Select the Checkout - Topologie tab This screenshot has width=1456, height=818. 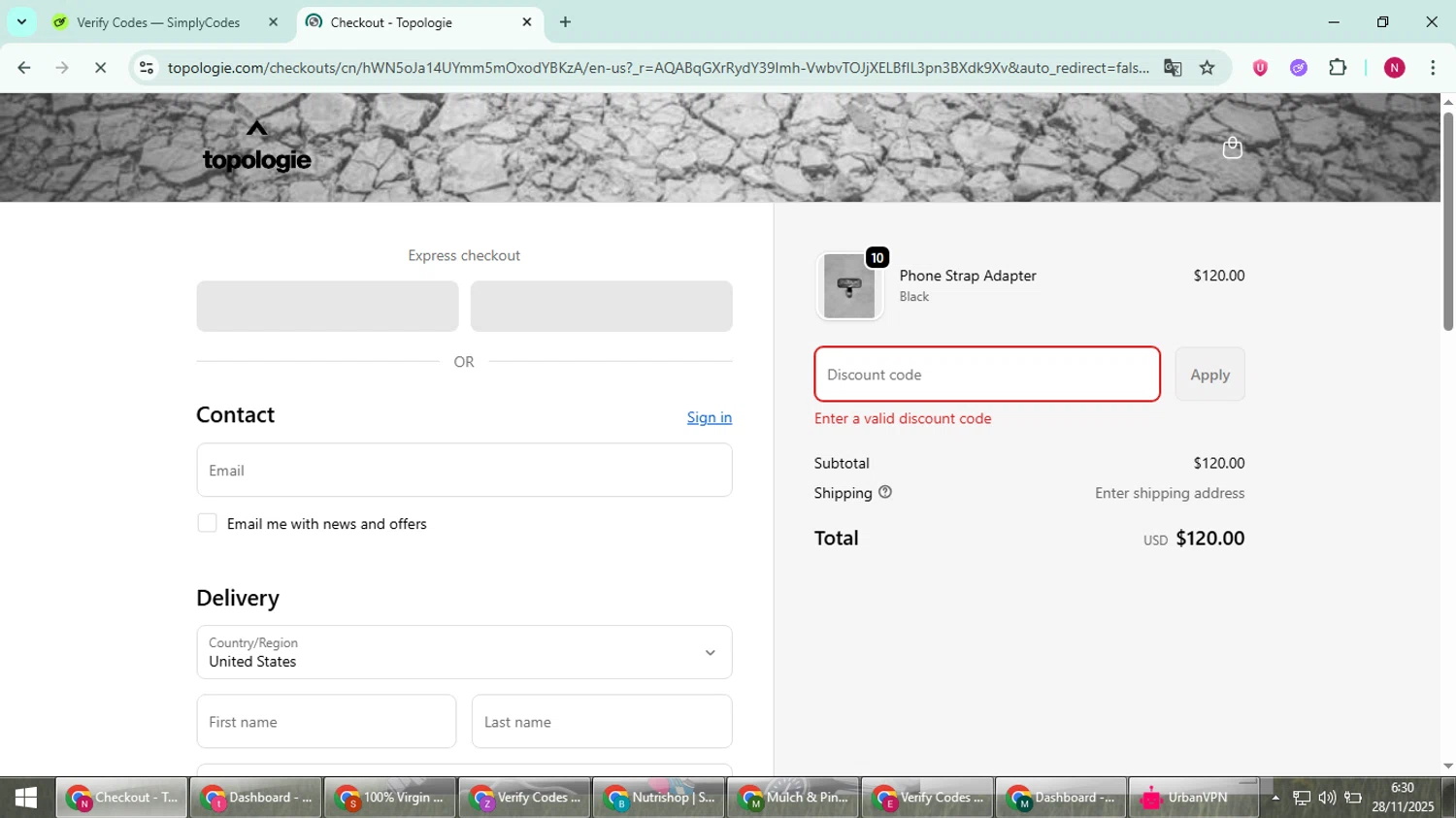click(x=419, y=22)
